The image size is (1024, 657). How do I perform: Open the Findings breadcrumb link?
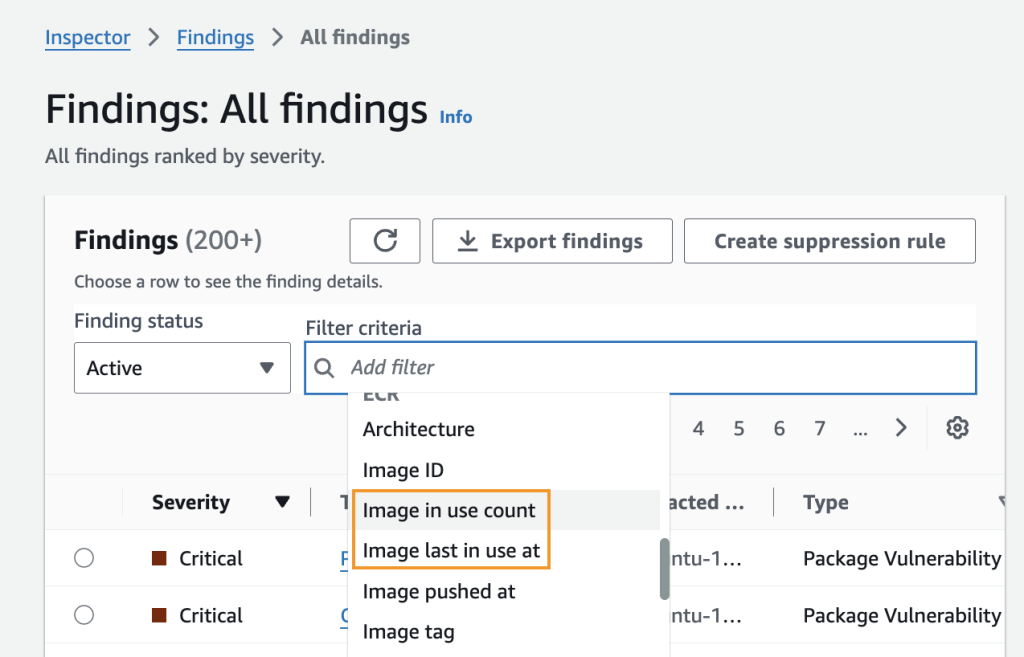(x=215, y=38)
